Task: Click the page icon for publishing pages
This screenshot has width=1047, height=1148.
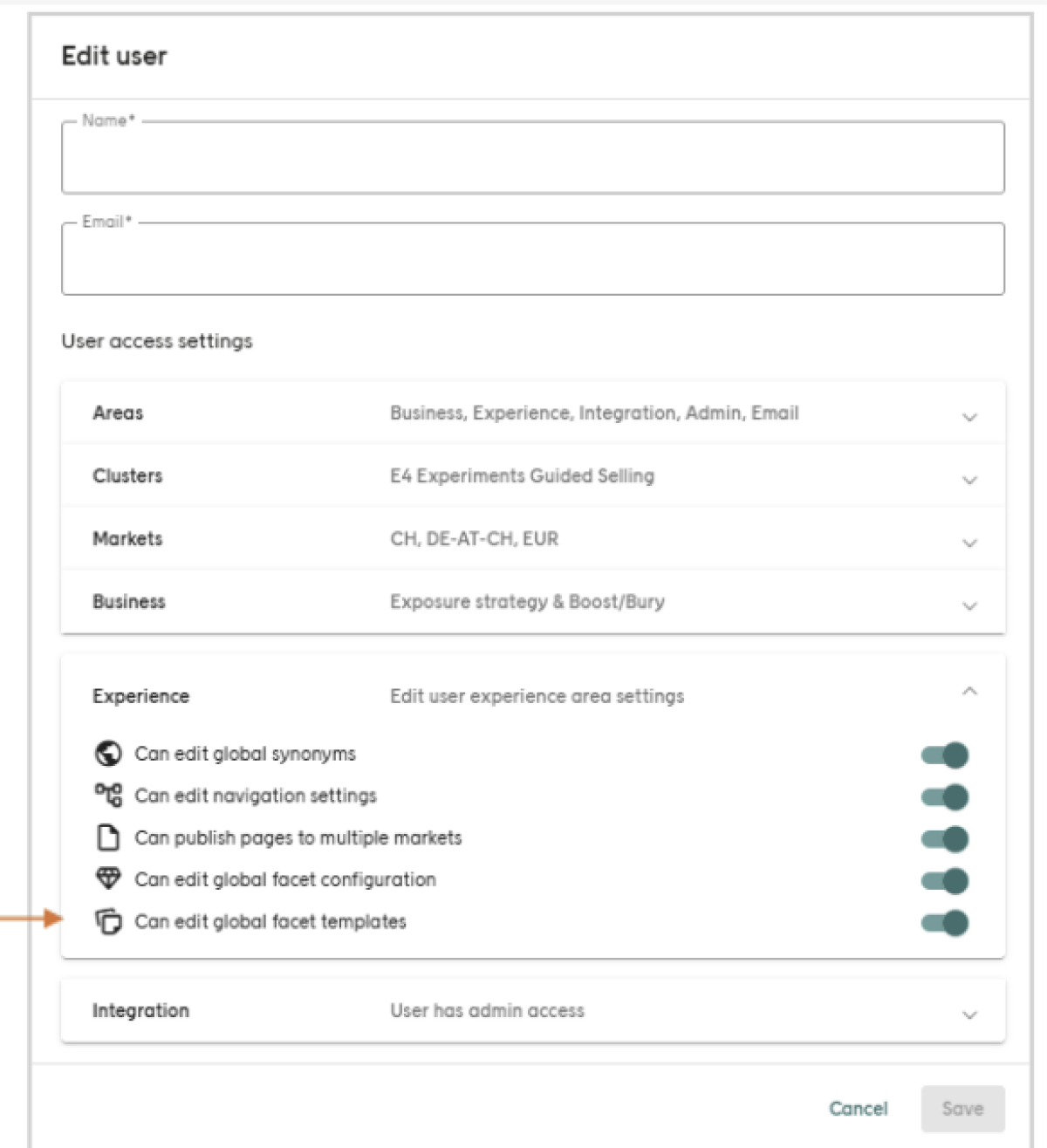Action: pyautogui.click(x=108, y=837)
